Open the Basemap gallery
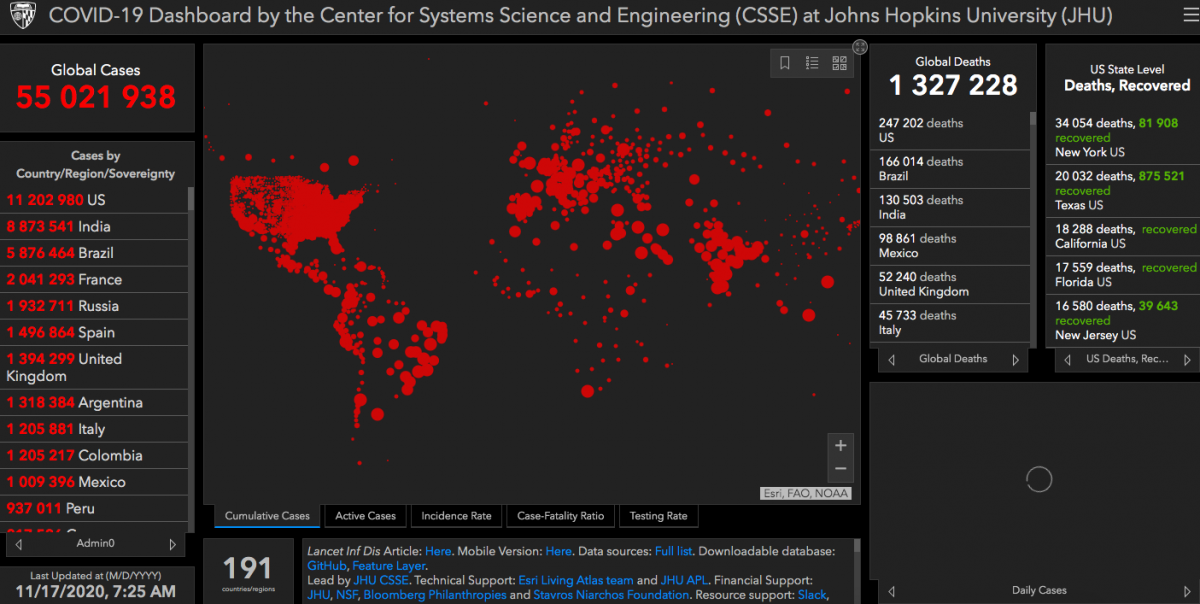This screenshot has width=1200, height=604. 839,63
